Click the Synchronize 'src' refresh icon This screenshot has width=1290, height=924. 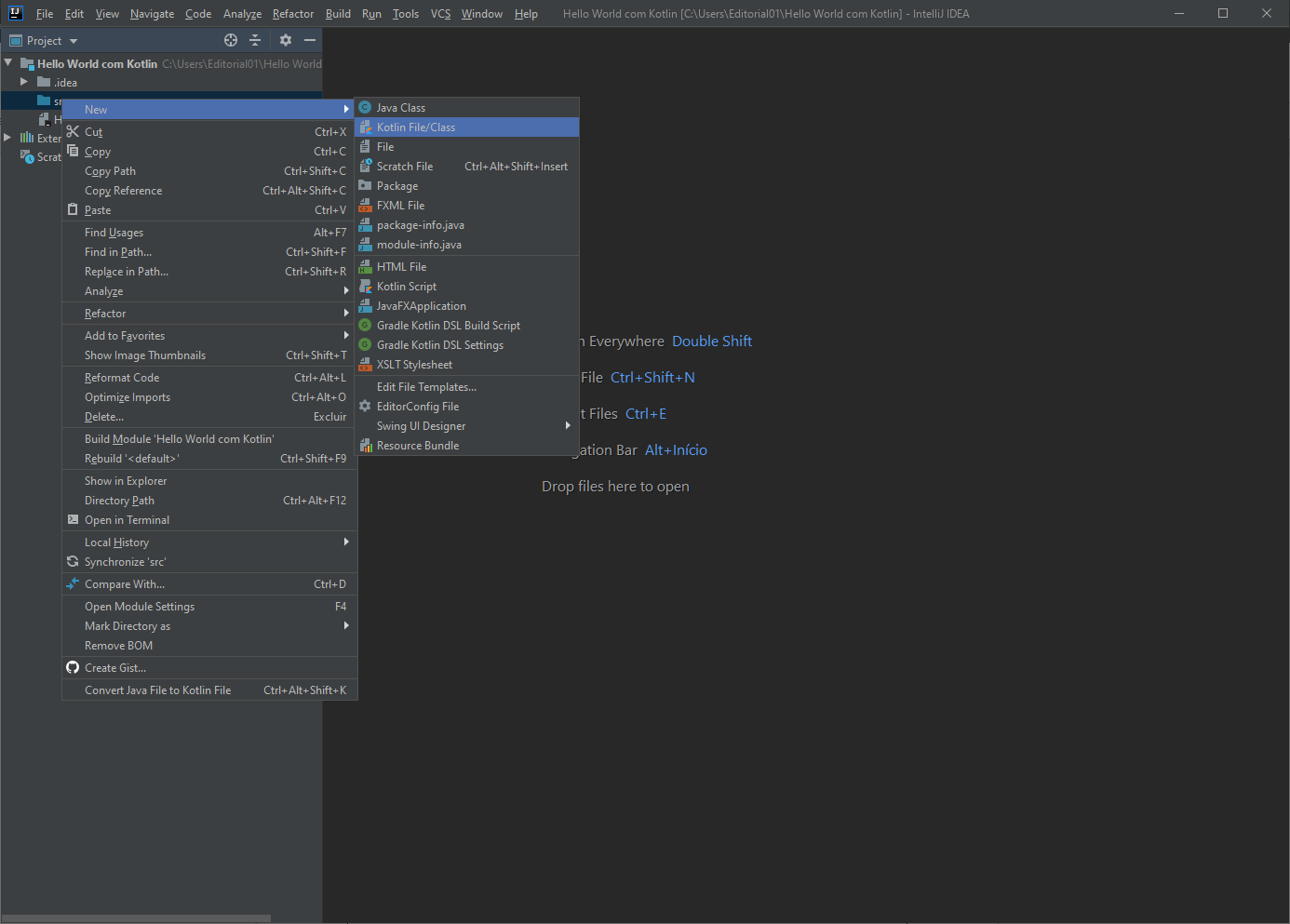point(73,561)
